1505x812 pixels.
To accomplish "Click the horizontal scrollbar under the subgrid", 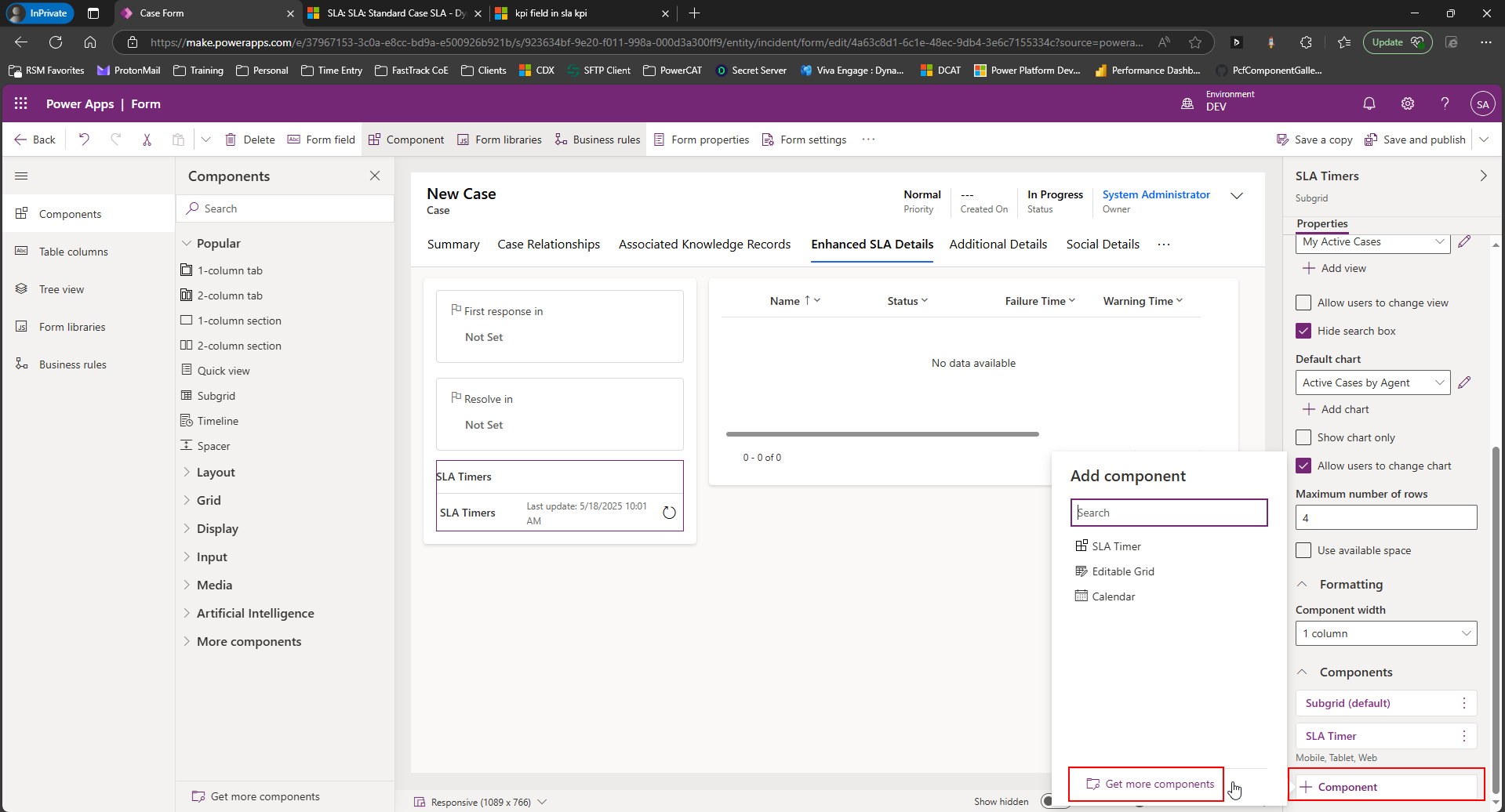I will pos(882,433).
